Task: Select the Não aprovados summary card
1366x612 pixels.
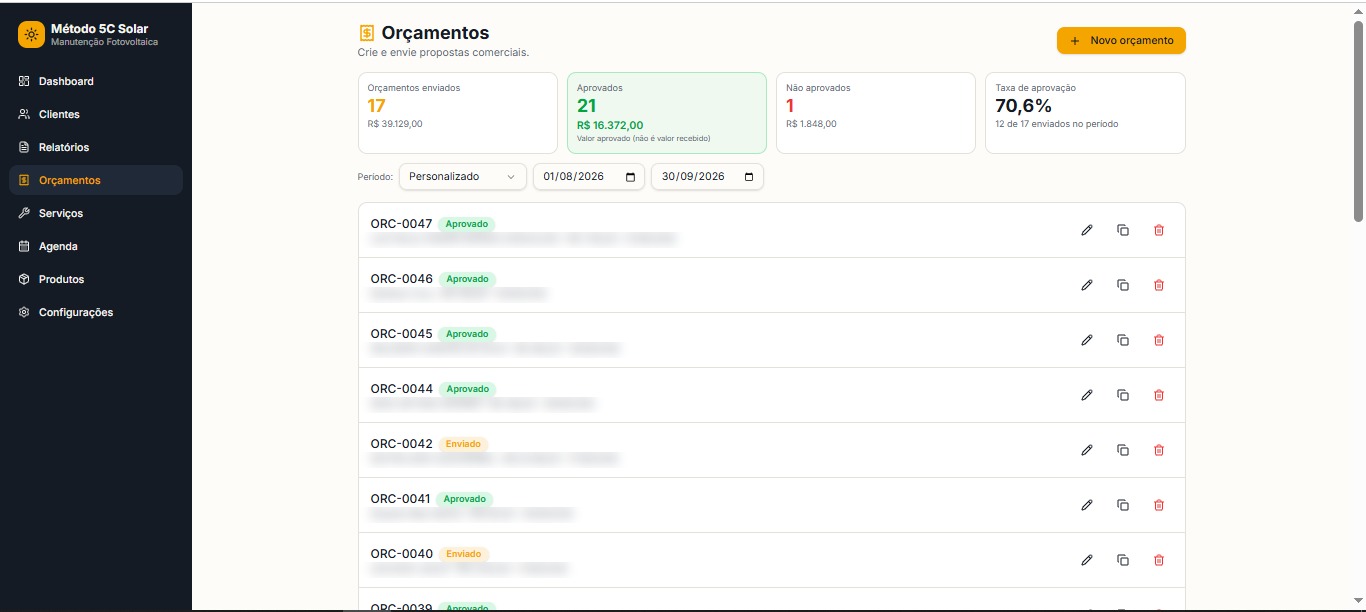Action: coord(876,113)
